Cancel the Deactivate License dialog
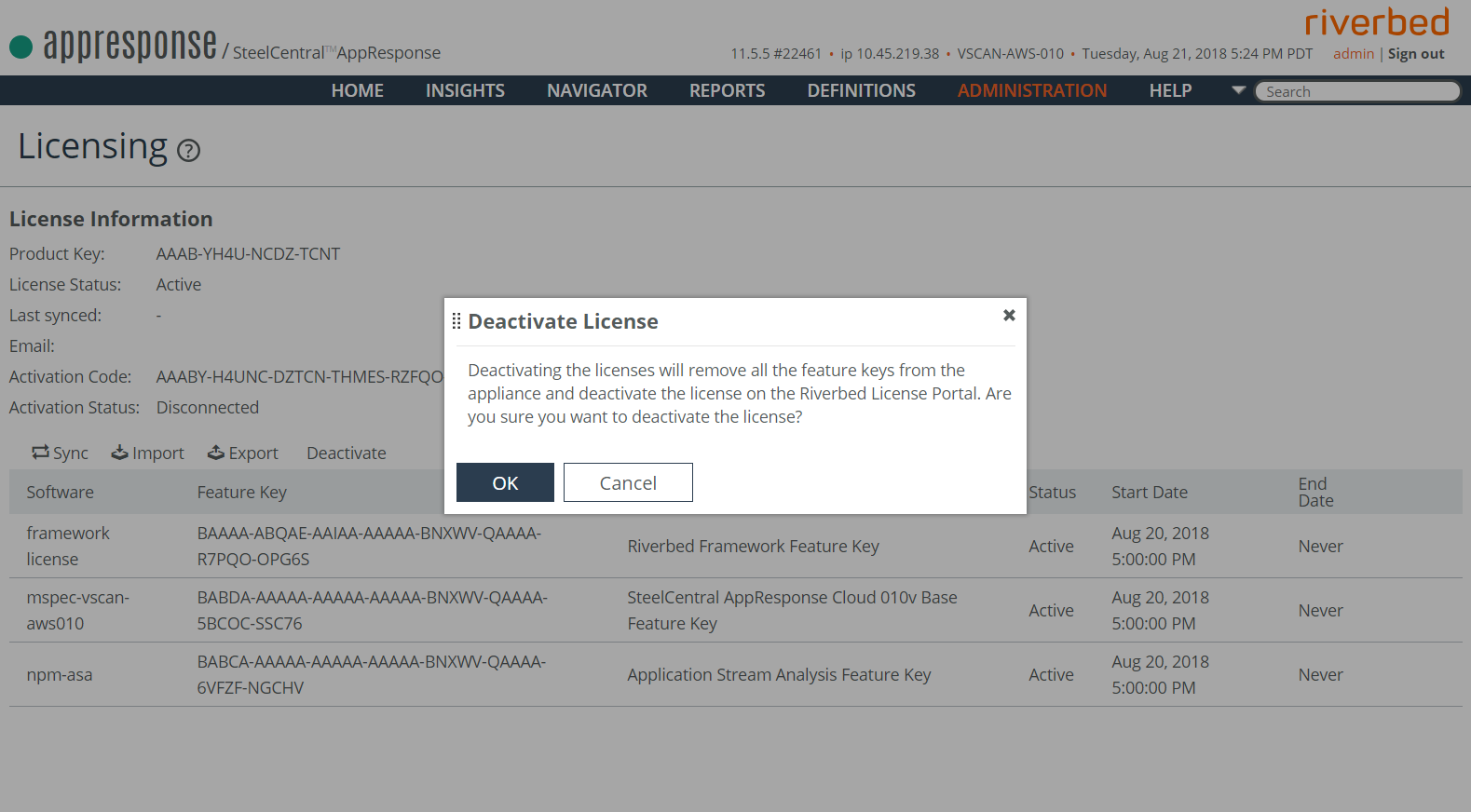 [x=628, y=482]
